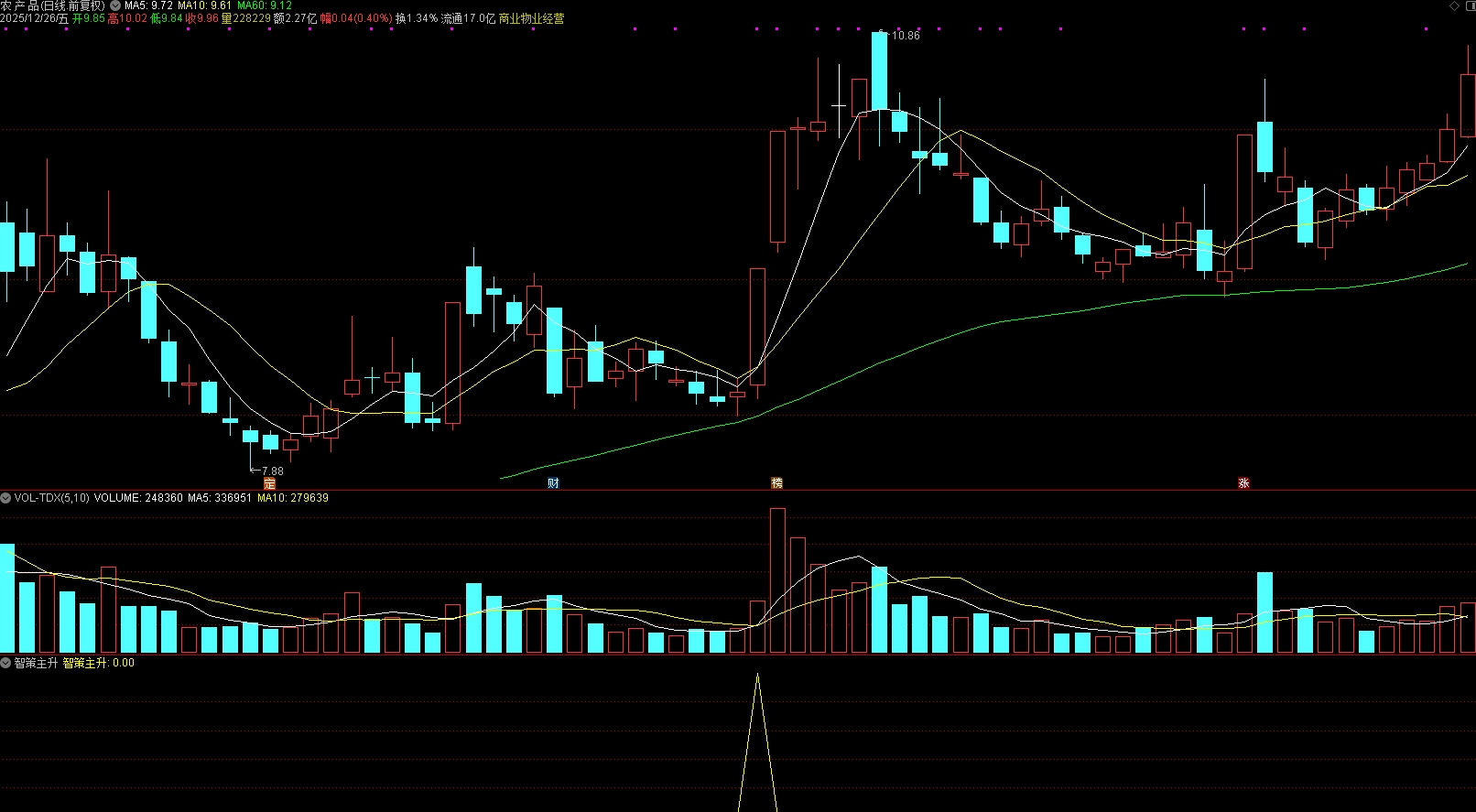Click the 10.86 high price label
Image resolution: width=1476 pixels, height=812 pixels.
click(x=905, y=36)
